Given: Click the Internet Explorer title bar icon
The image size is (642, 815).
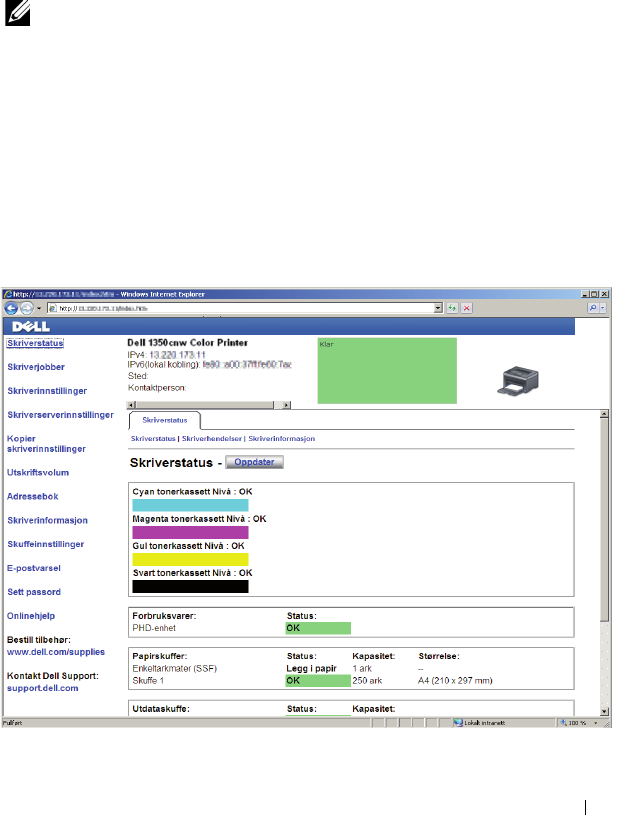Looking at the screenshot, I should coord(7,294).
